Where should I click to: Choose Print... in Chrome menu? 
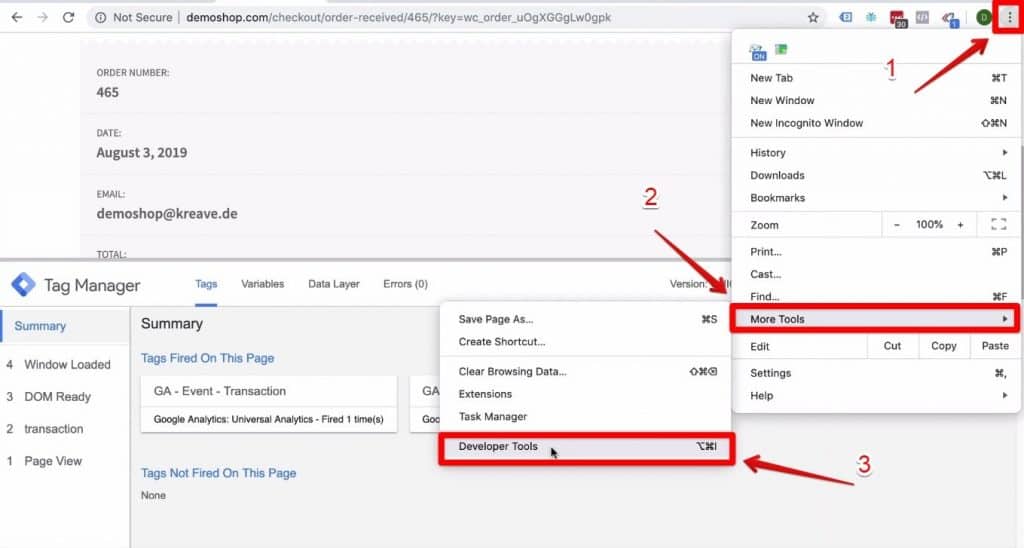pyautogui.click(x=875, y=252)
